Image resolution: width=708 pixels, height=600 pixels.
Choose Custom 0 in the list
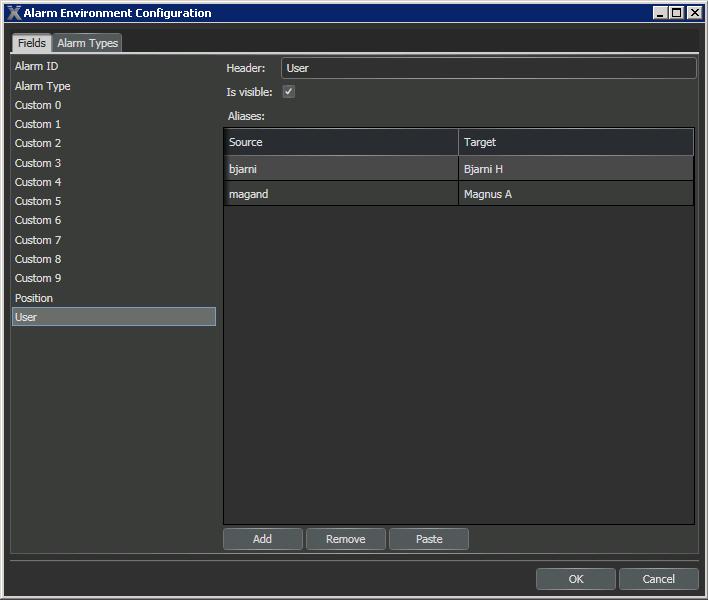pos(114,105)
